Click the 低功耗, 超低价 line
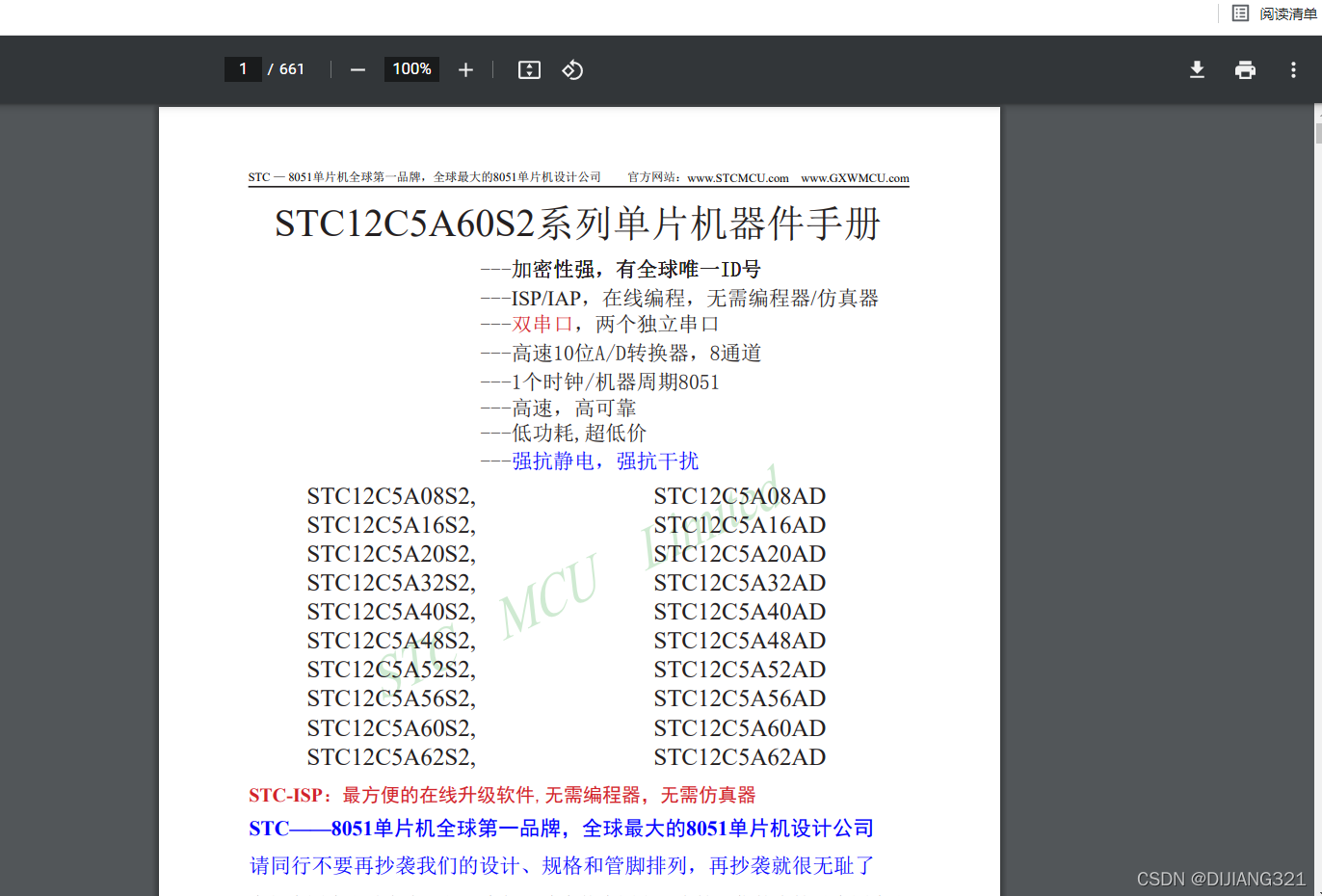1322x896 pixels. (564, 434)
